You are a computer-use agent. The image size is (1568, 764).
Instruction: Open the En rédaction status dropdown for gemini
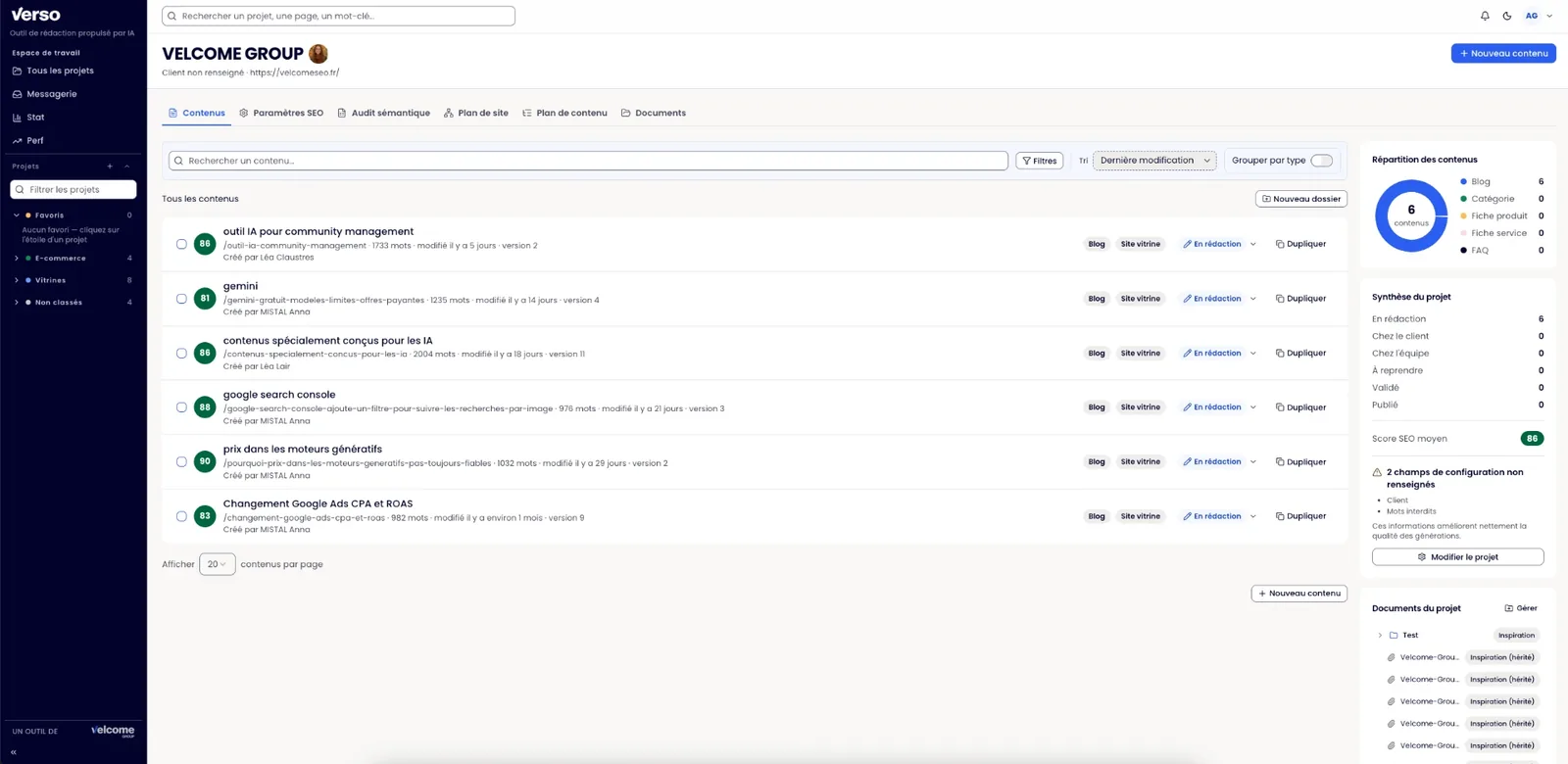point(1219,299)
